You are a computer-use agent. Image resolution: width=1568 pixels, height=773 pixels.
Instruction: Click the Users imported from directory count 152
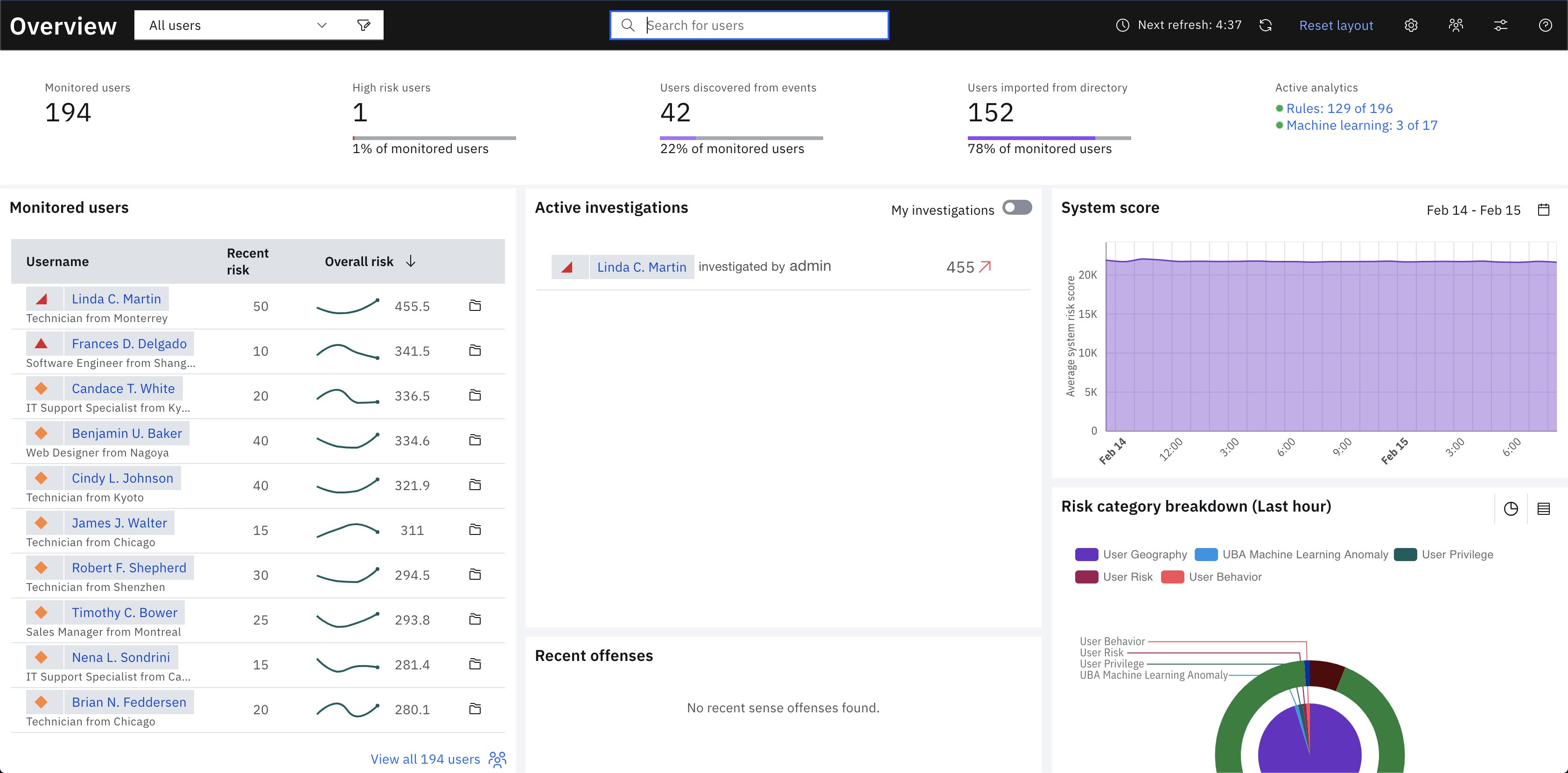tap(990, 112)
